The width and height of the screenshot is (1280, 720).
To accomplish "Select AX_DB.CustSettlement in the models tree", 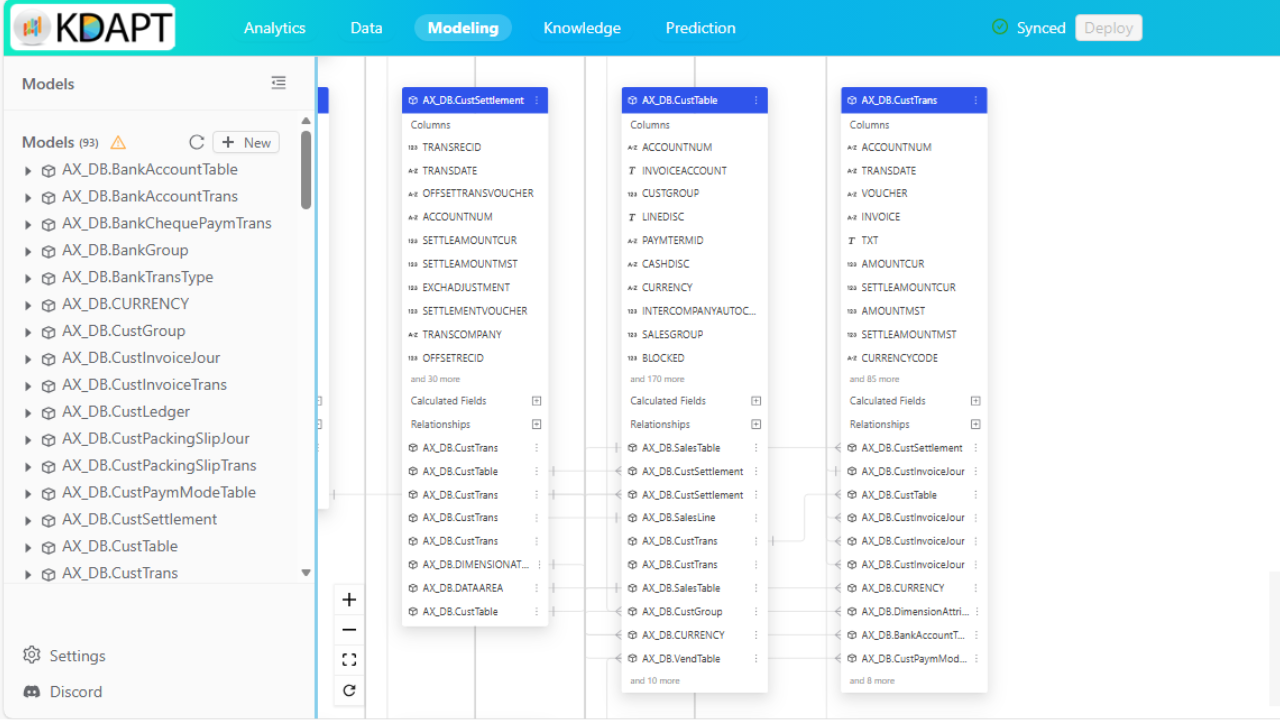I will pyautogui.click(x=139, y=520).
